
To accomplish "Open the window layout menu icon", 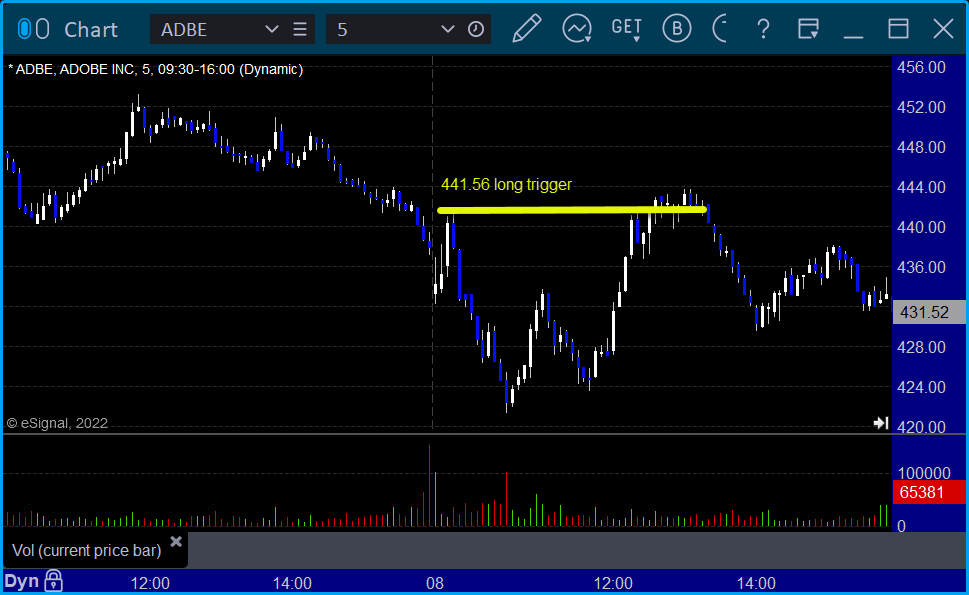I will click(x=808, y=29).
